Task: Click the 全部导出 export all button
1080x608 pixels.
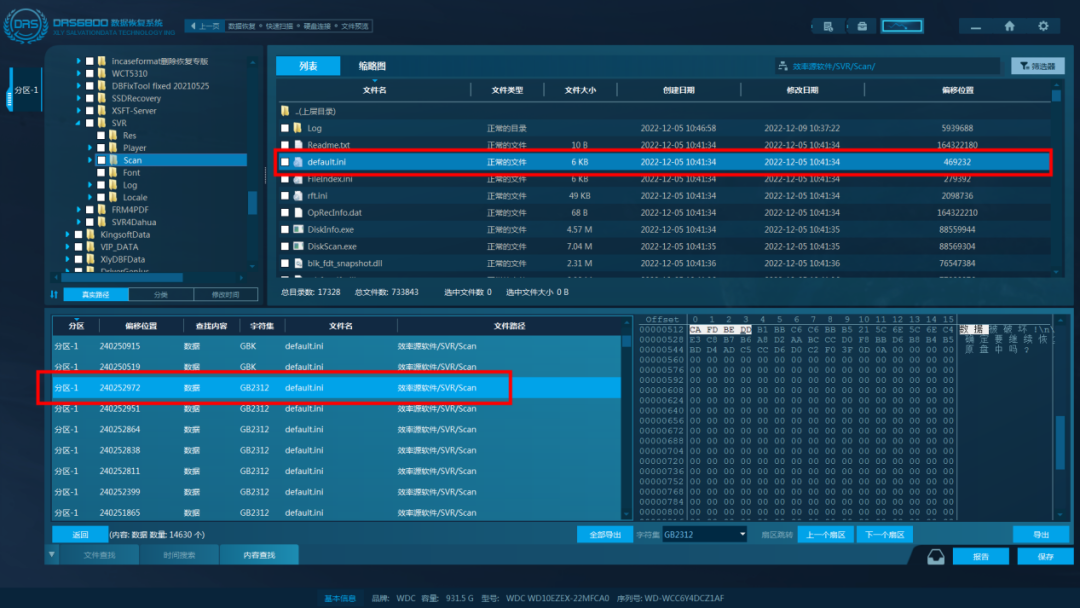Action: pyautogui.click(x=605, y=534)
